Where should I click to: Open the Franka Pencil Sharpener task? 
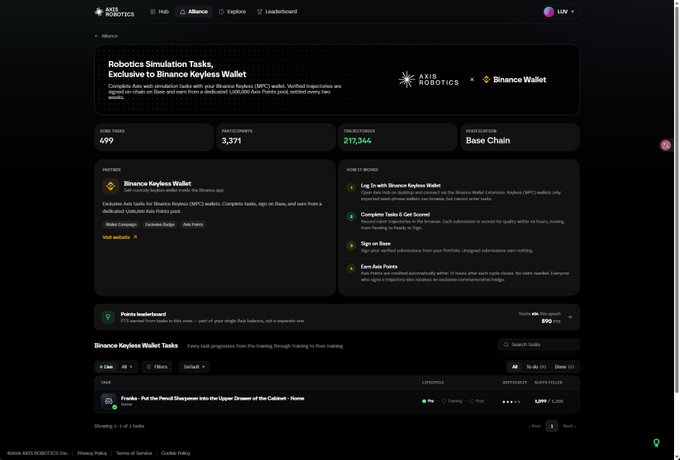pyautogui.click(x=212, y=398)
